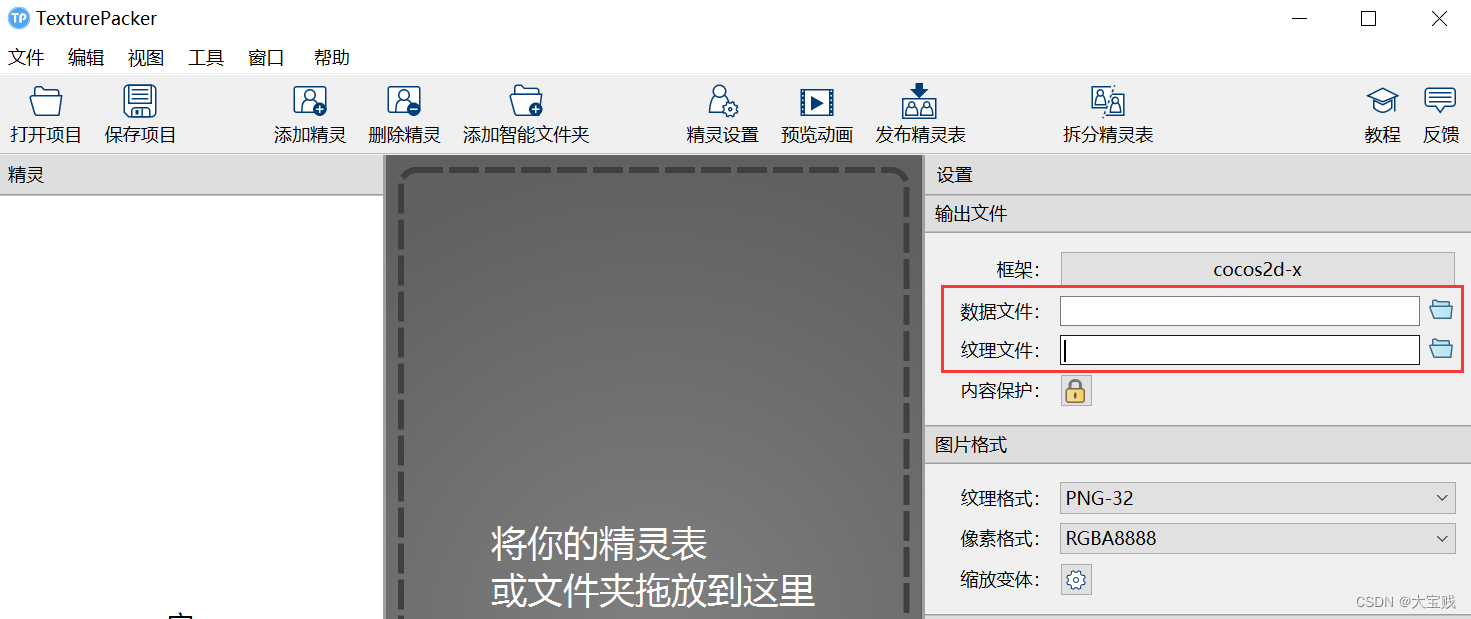Screen dimensions: 1471x619
Task: Click the Open Project (打开项目) icon
Action: (46, 102)
